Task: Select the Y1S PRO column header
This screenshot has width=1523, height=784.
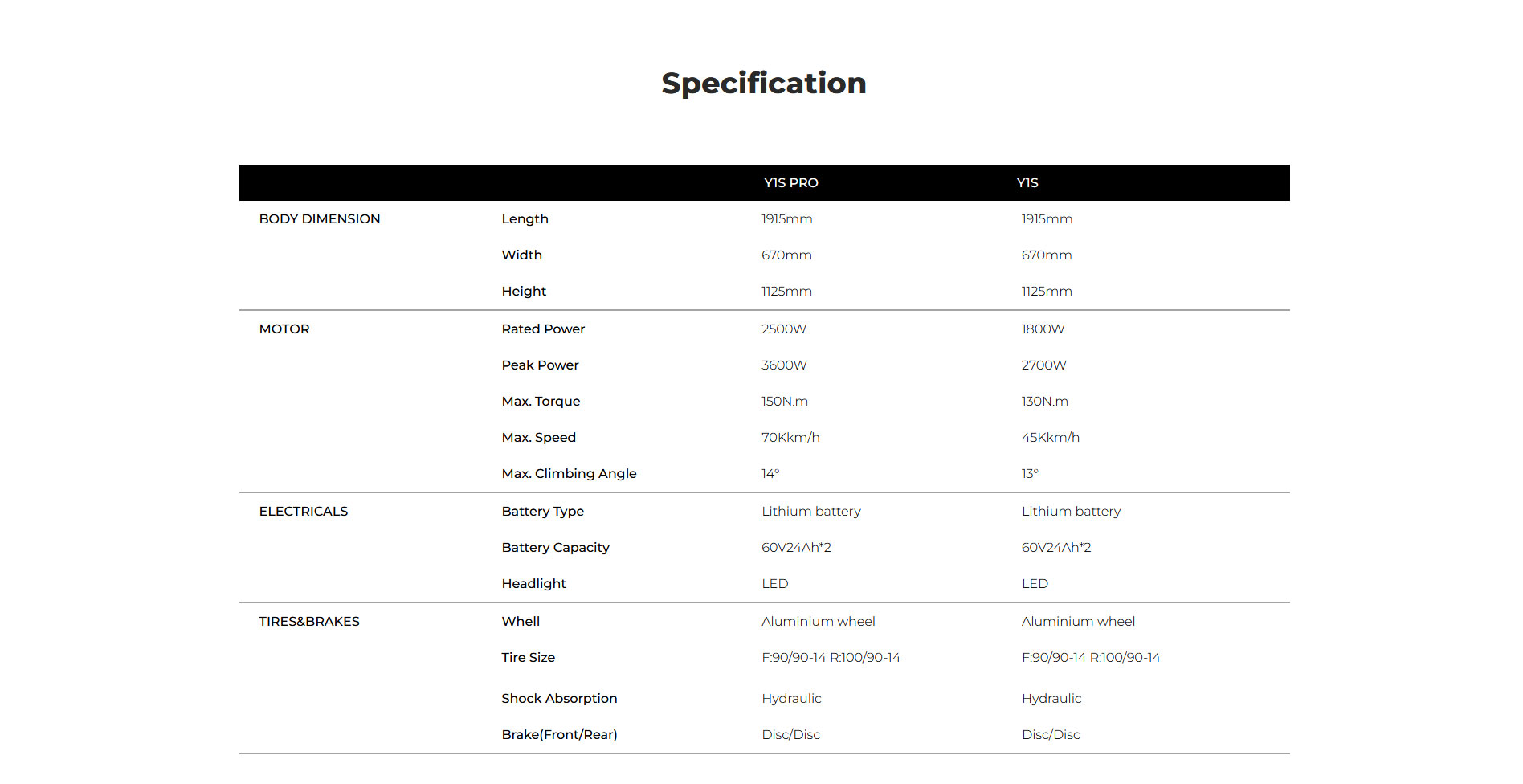Action: [790, 183]
